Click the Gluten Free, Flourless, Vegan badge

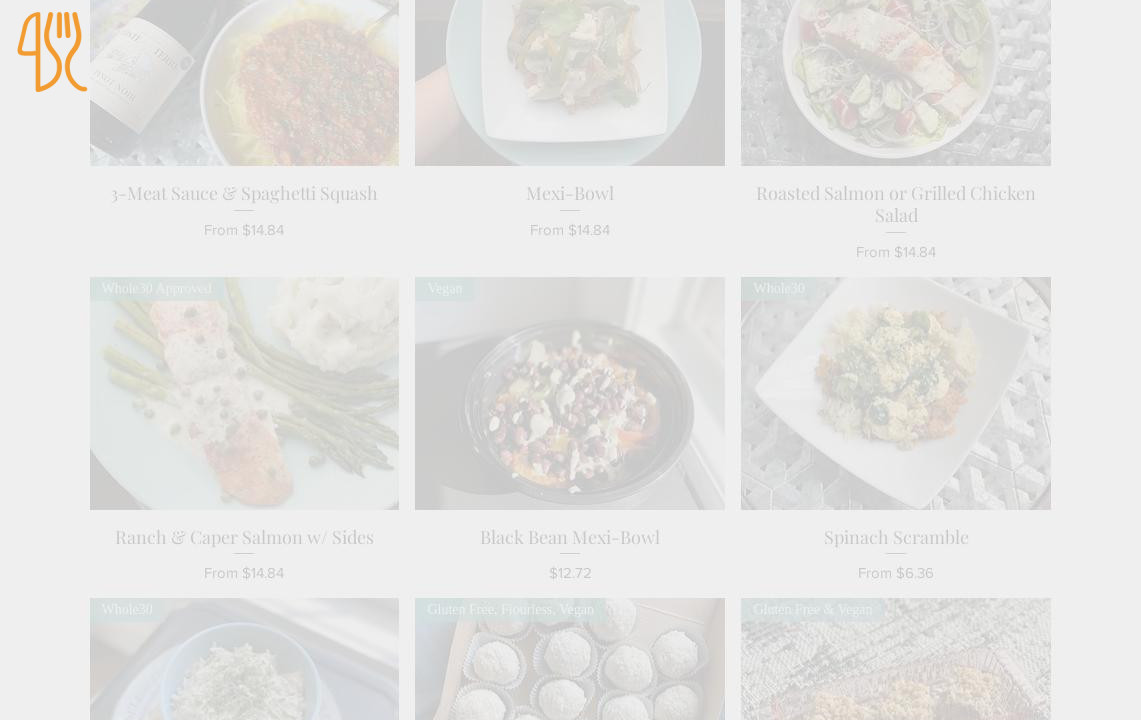(x=510, y=609)
